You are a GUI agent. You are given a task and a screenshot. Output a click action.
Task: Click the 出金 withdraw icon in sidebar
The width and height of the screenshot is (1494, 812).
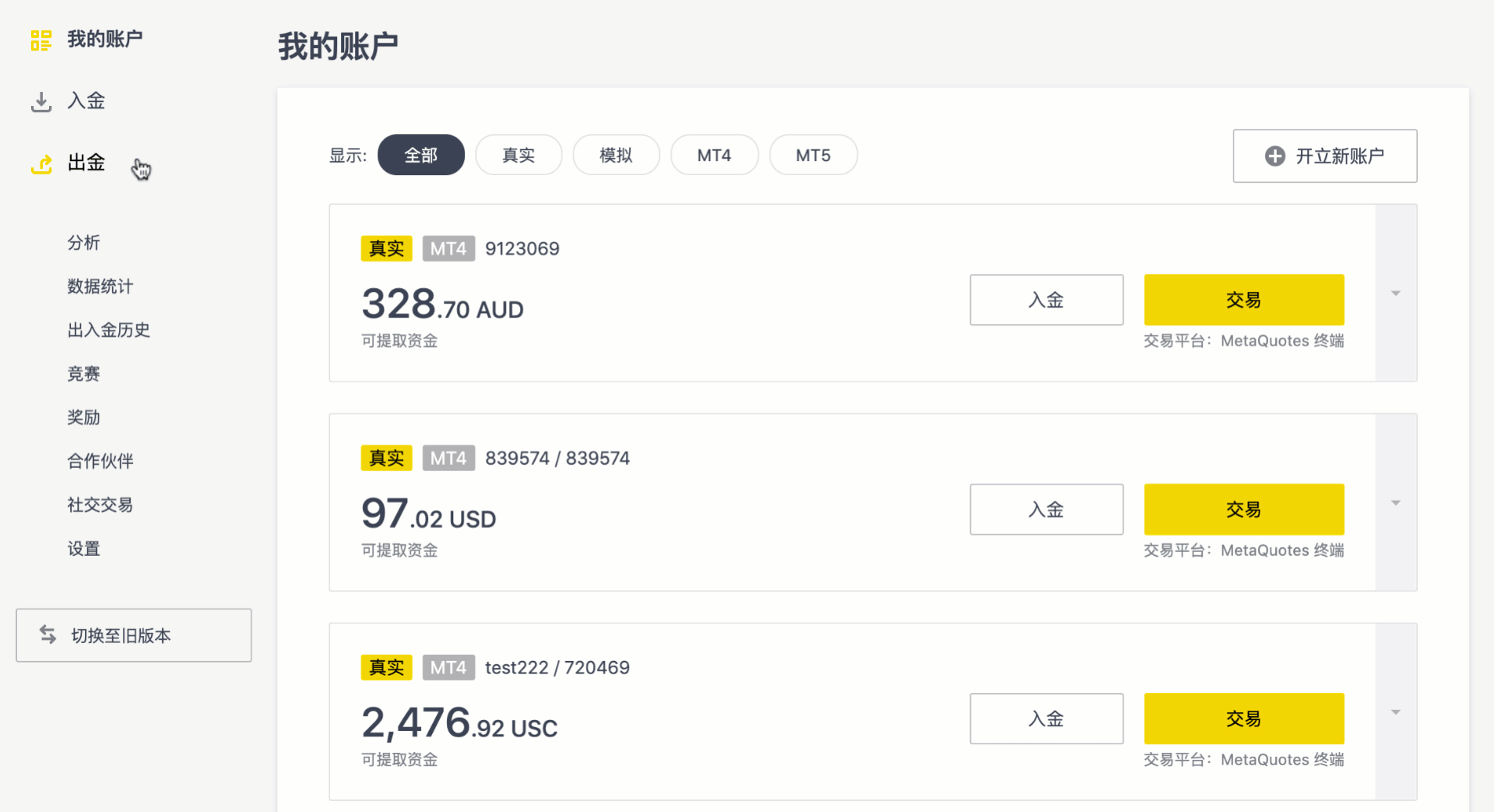pyautogui.click(x=40, y=163)
